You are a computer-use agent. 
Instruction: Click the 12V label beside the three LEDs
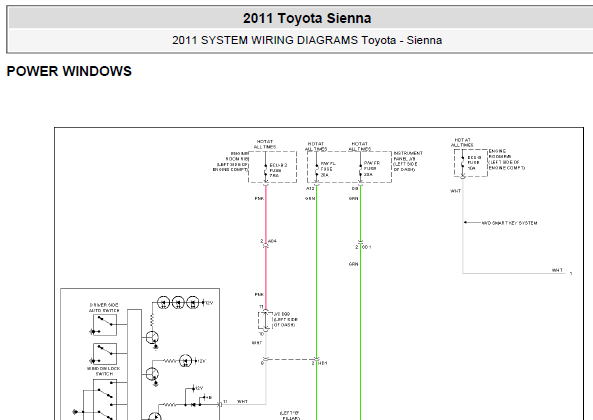209,303
